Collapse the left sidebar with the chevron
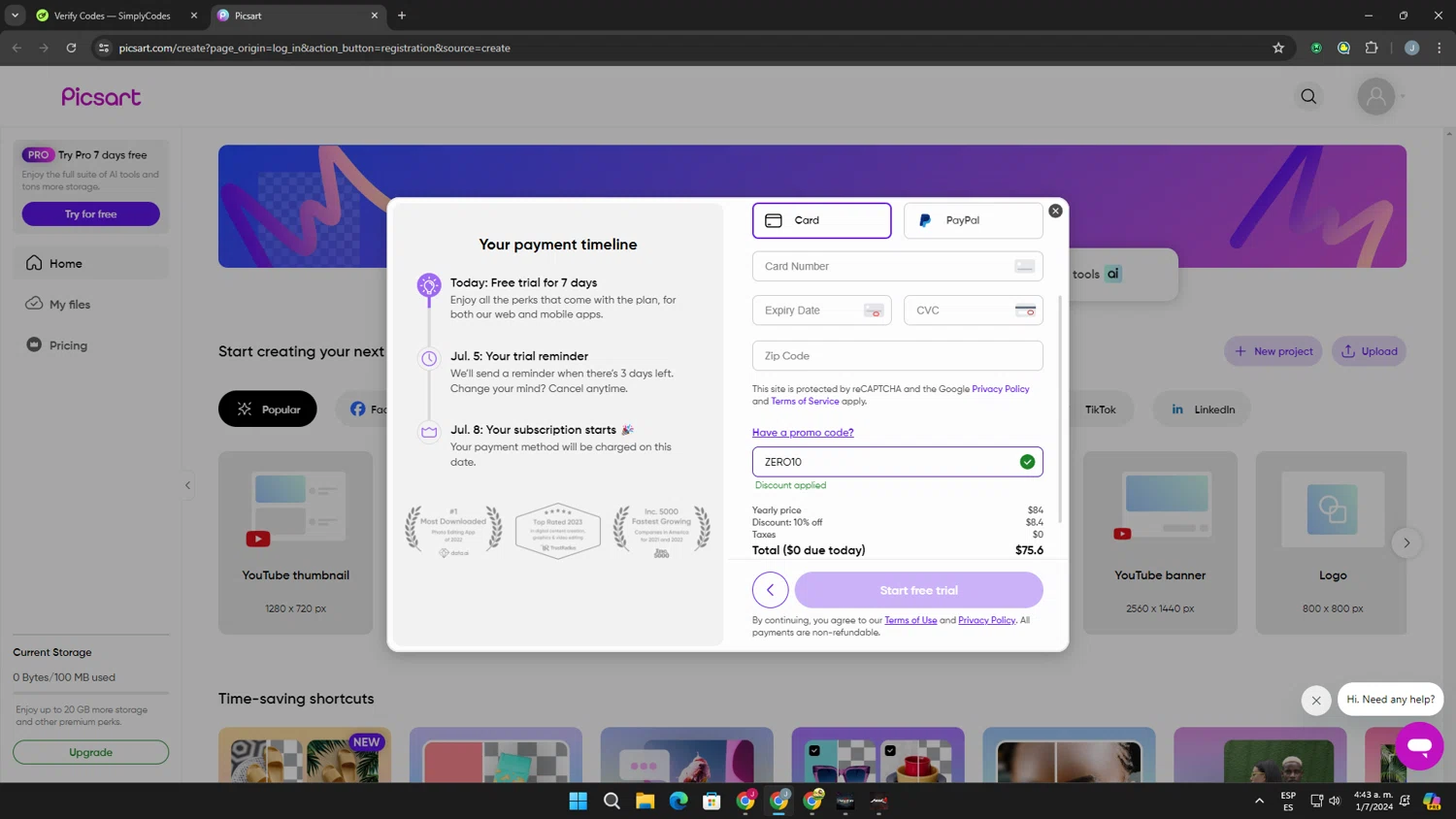This screenshot has height=819, width=1456. [x=187, y=485]
